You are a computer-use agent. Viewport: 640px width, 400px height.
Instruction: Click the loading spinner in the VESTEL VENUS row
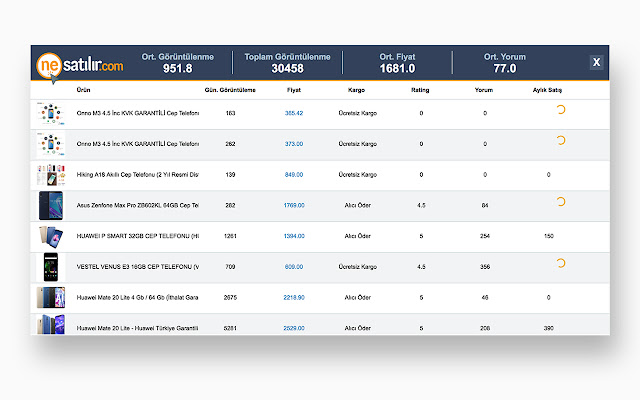point(559,264)
